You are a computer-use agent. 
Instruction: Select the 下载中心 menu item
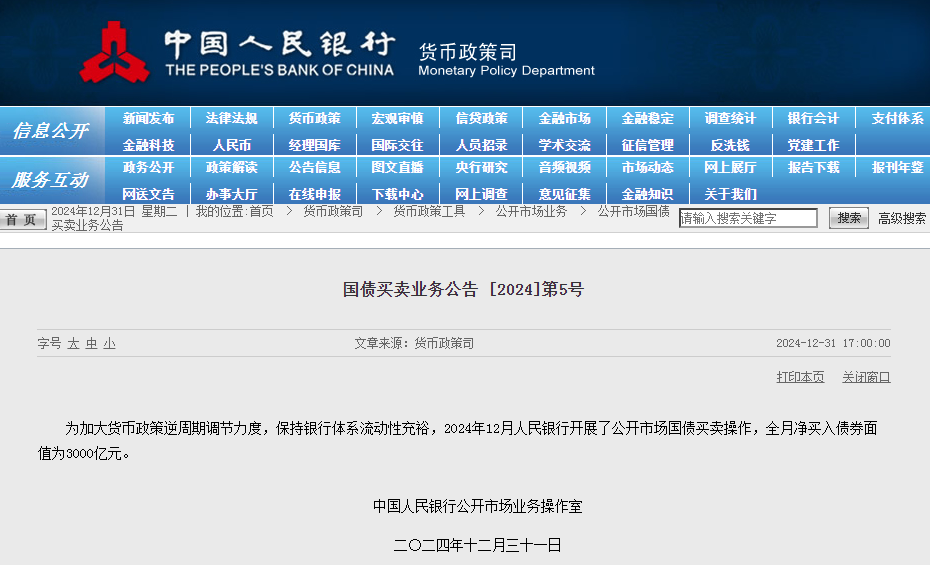click(397, 194)
